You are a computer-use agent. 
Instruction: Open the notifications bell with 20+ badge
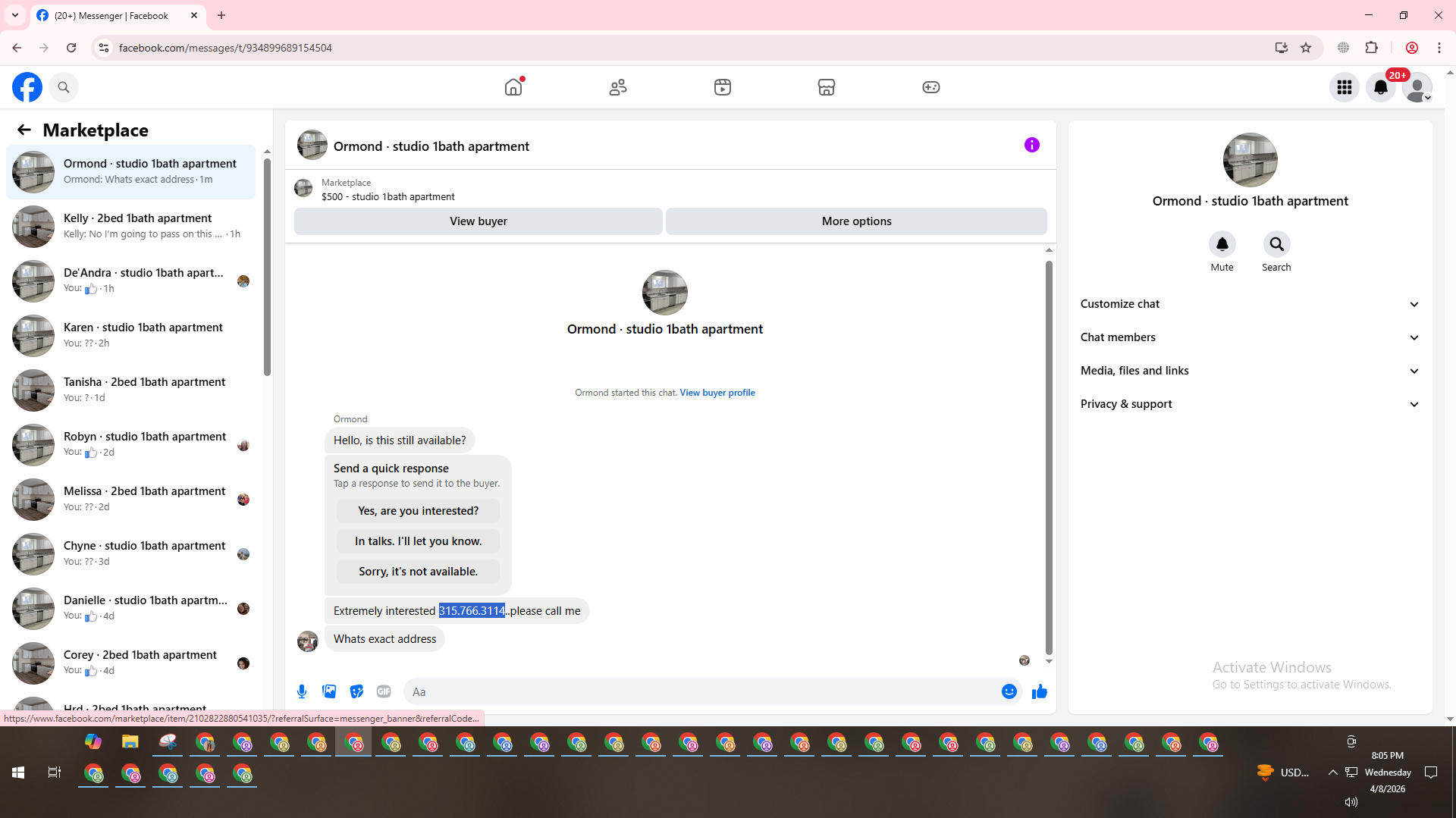pos(1381,87)
